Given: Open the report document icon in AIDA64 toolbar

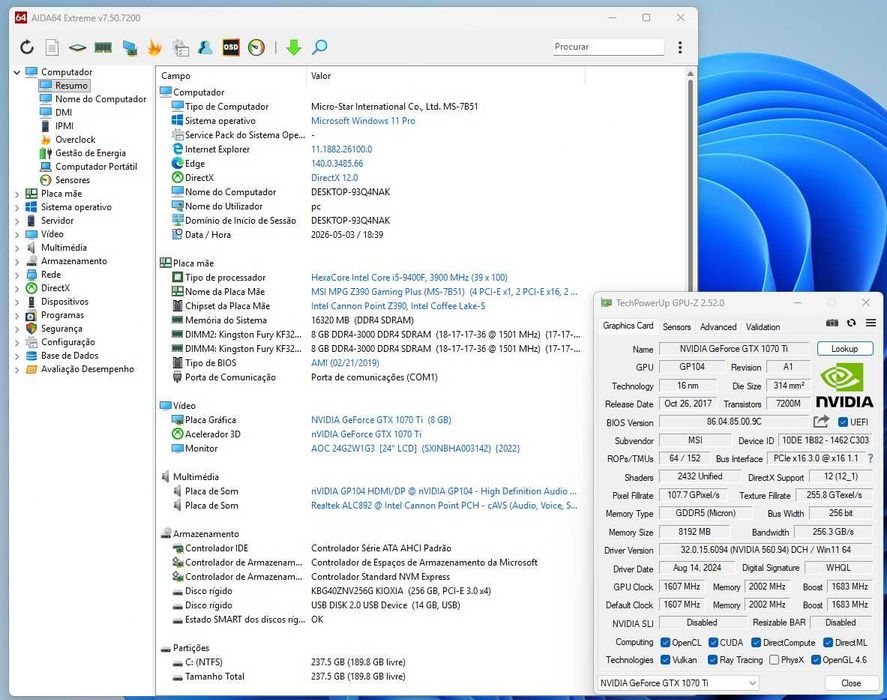Looking at the screenshot, I should coord(52,47).
